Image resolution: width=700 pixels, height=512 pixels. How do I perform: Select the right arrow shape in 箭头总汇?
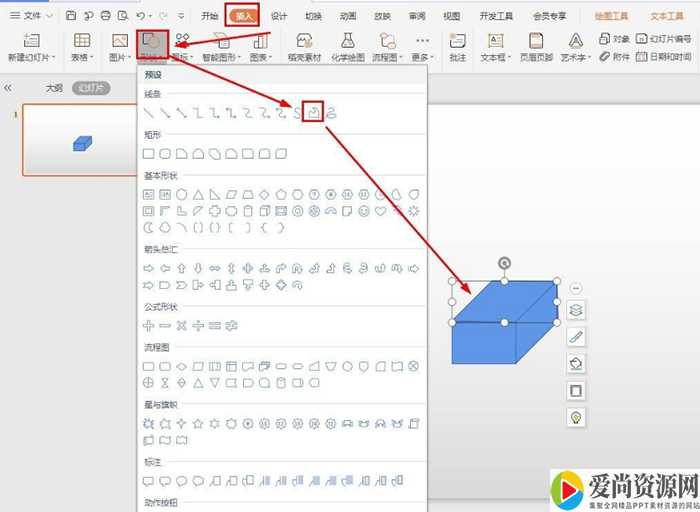(149, 268)
